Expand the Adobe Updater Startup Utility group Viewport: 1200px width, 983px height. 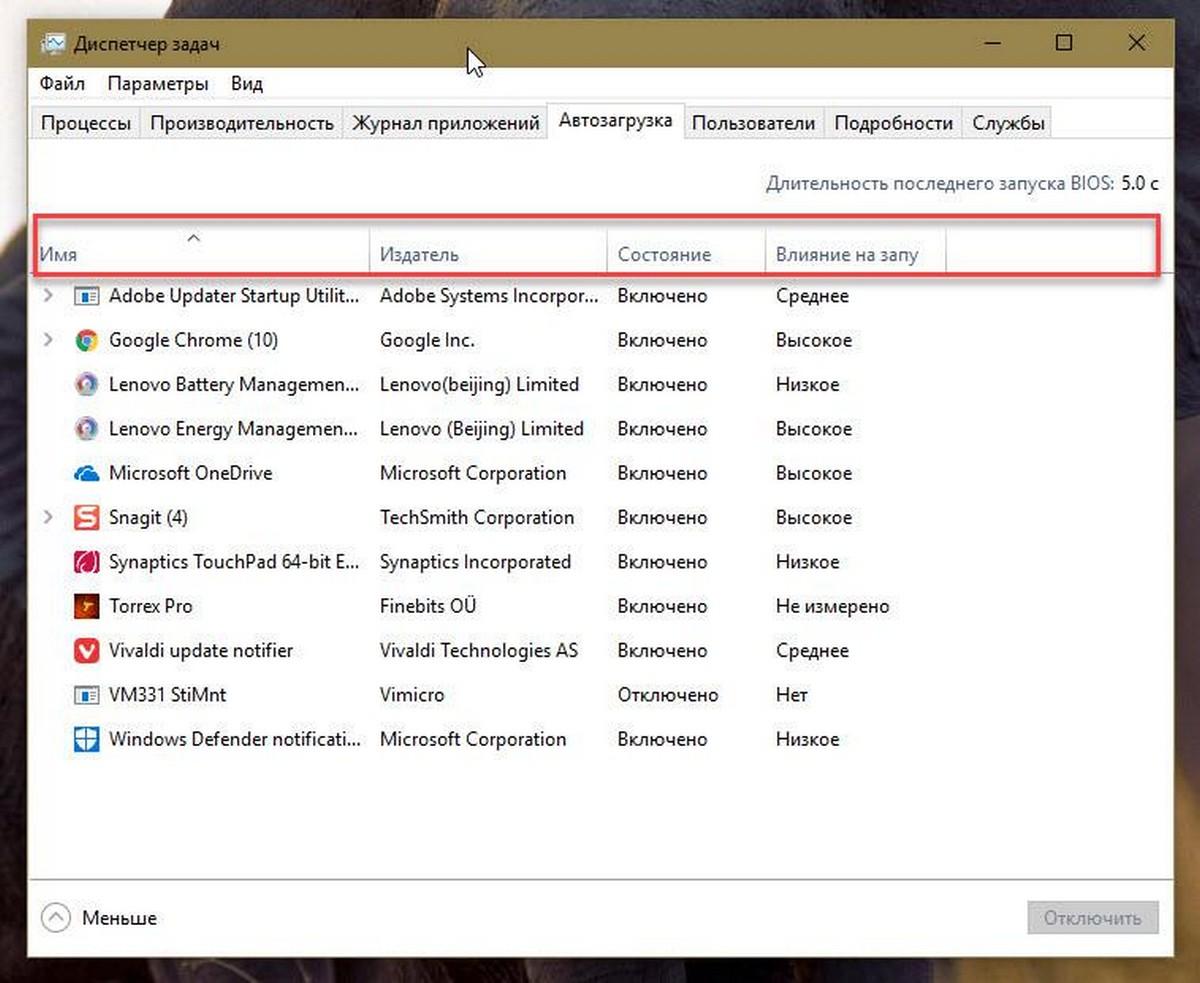pyautogui.click(x=47, y=296)
